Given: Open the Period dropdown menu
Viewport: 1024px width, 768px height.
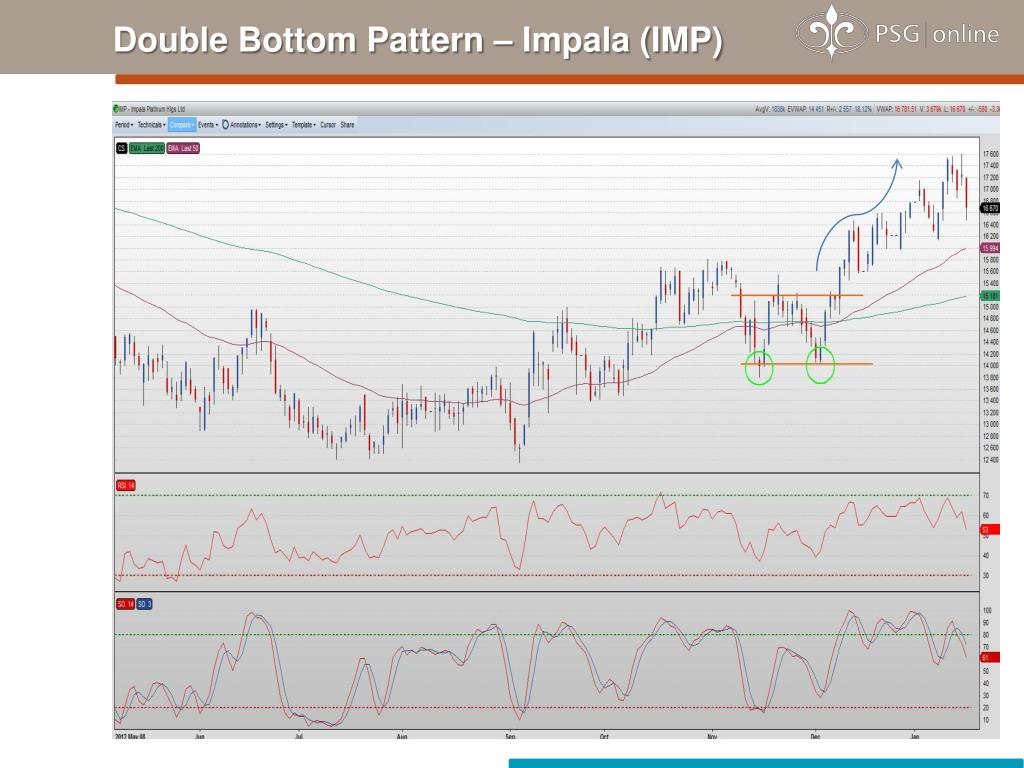Looking at the screenshot, I should pos(124,125).
